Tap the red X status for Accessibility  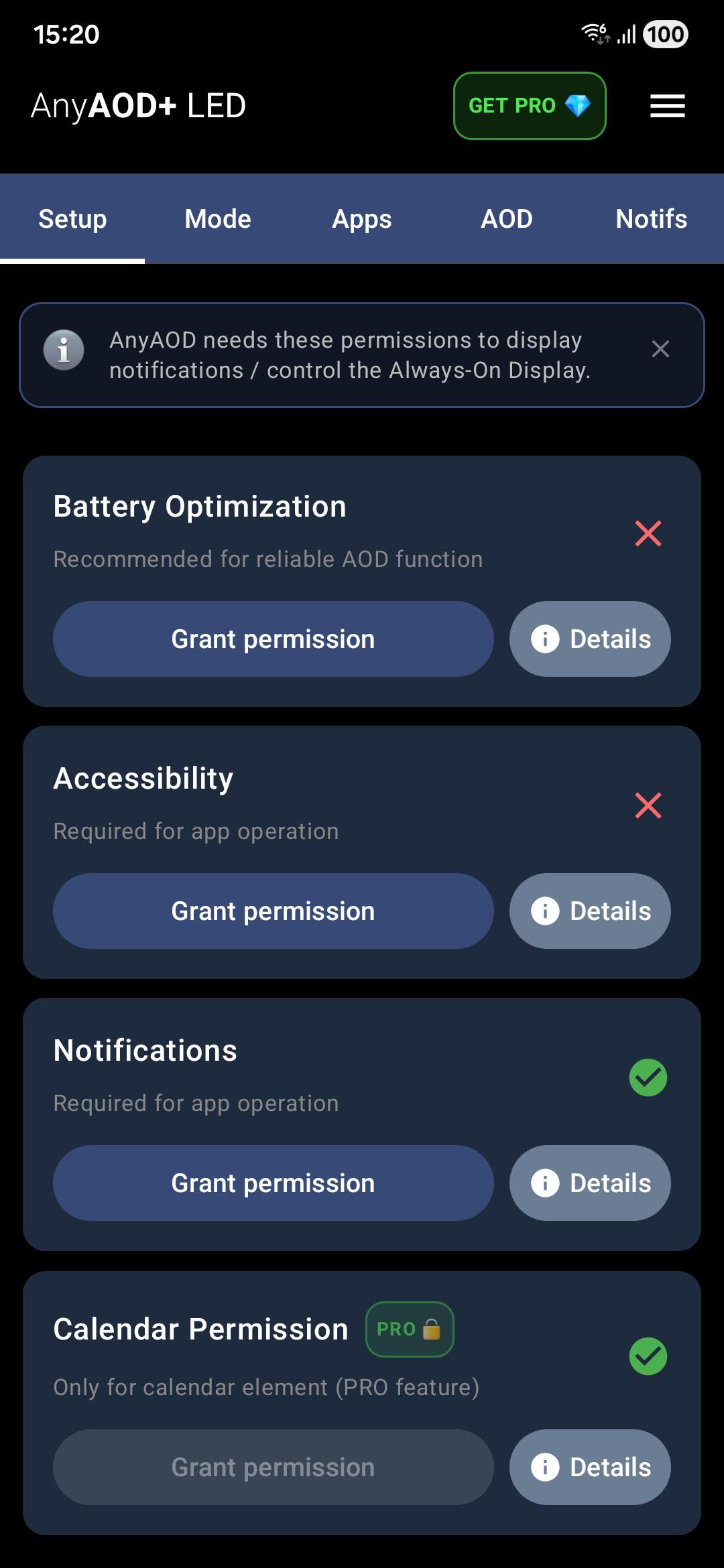point(648,805)
